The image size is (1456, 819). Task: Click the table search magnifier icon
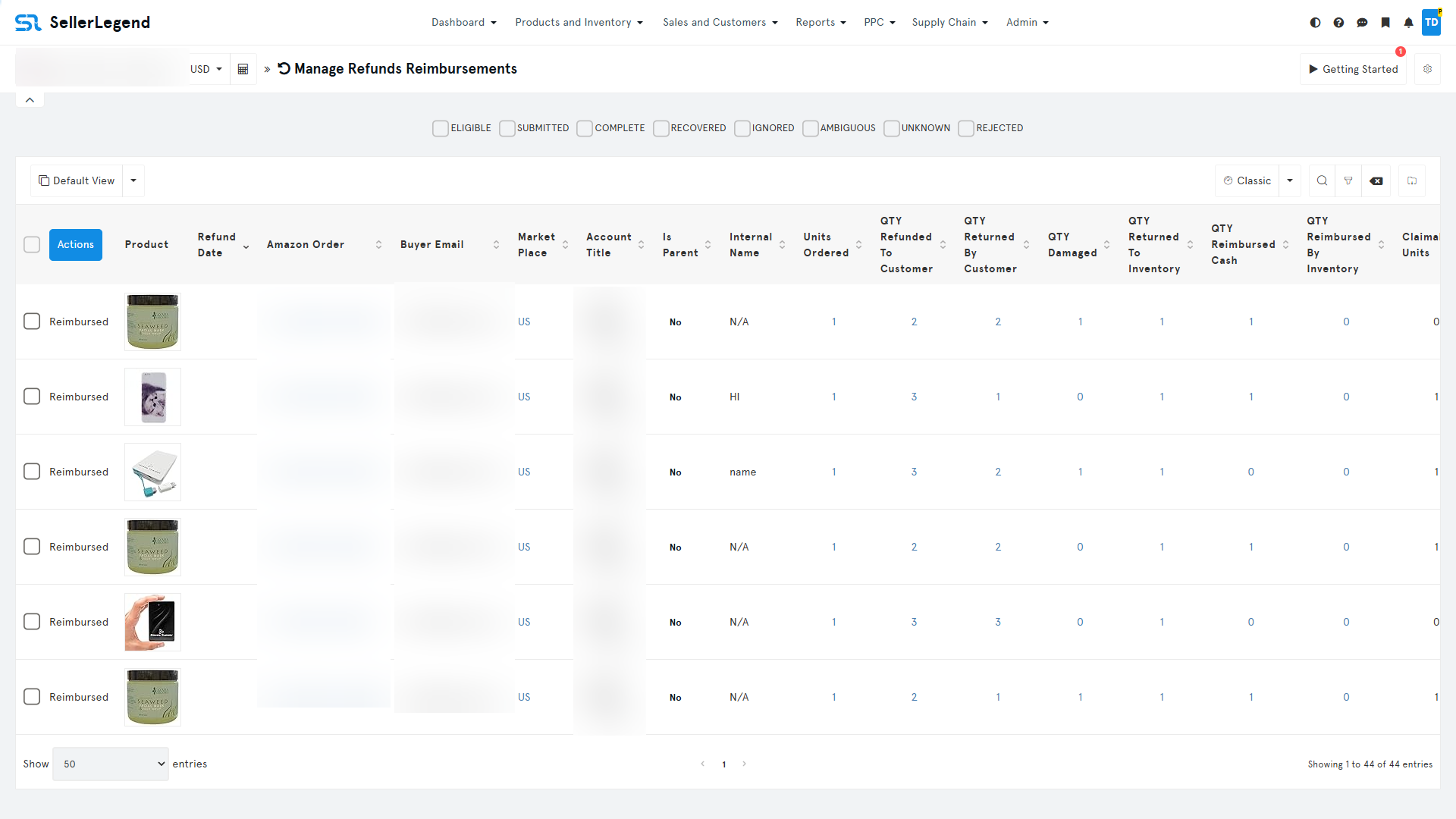(x=1322, y=180)
